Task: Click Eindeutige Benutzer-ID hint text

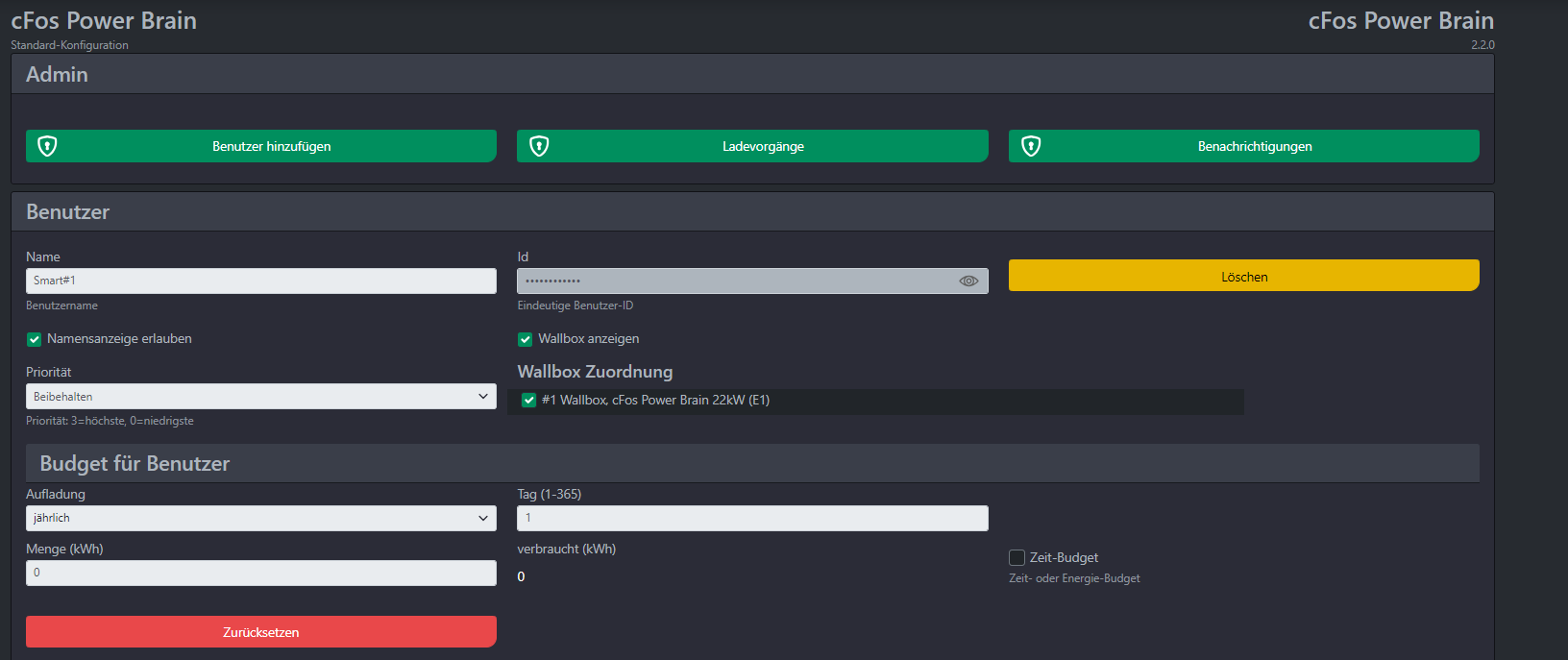Action: [575, 306]
